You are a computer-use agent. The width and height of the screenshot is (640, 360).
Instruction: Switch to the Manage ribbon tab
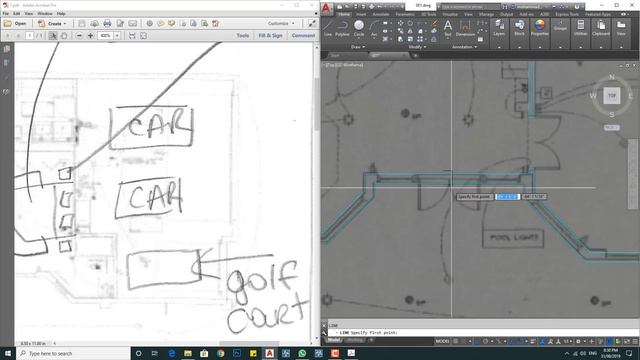coord(486,14)
